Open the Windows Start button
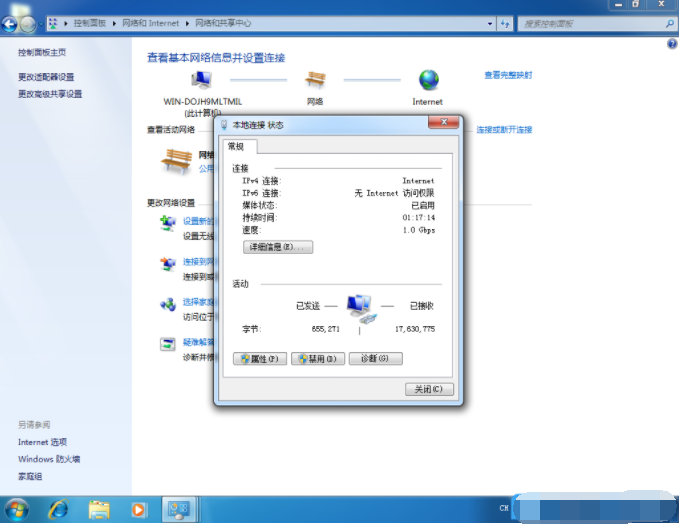Screen dimensions: 680x524 click(x=16, y=509)
